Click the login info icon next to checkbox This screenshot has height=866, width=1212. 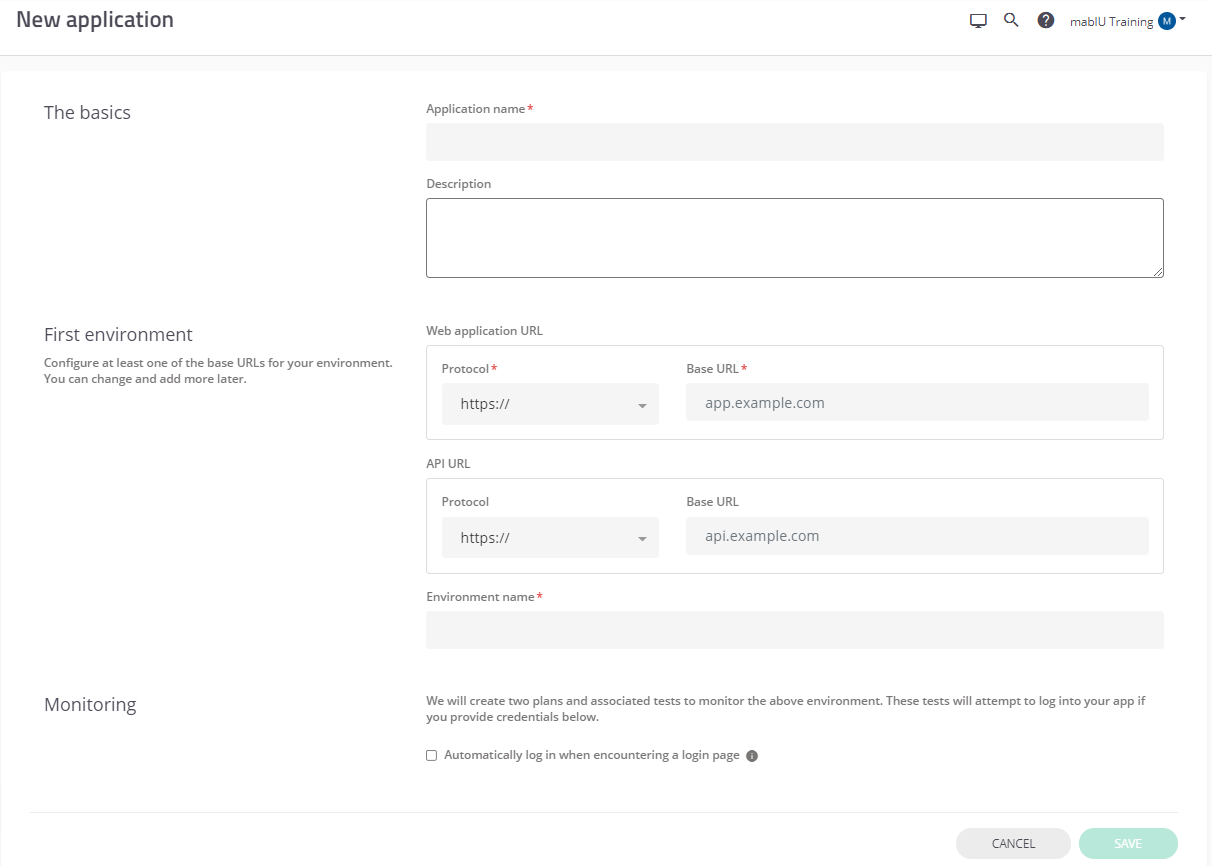pyautogui.click(x=752, y=756)
